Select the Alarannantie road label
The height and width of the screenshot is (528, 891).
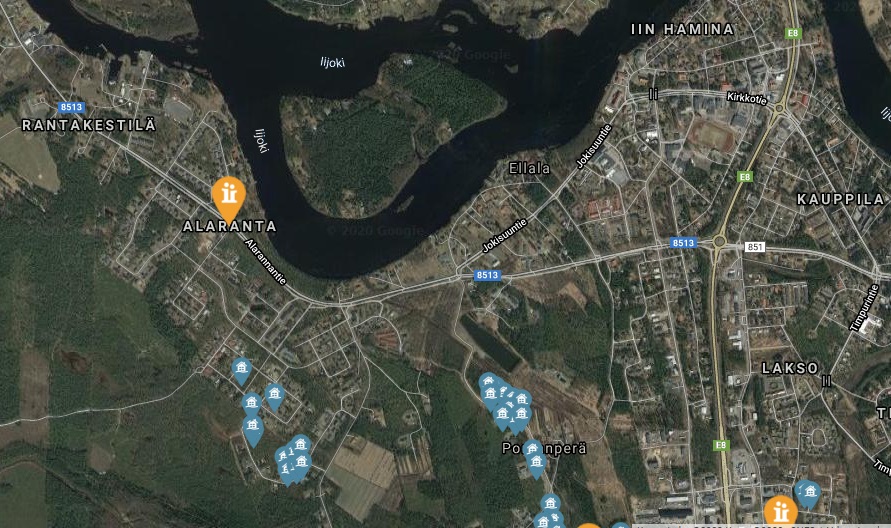[x=265, y=261]
